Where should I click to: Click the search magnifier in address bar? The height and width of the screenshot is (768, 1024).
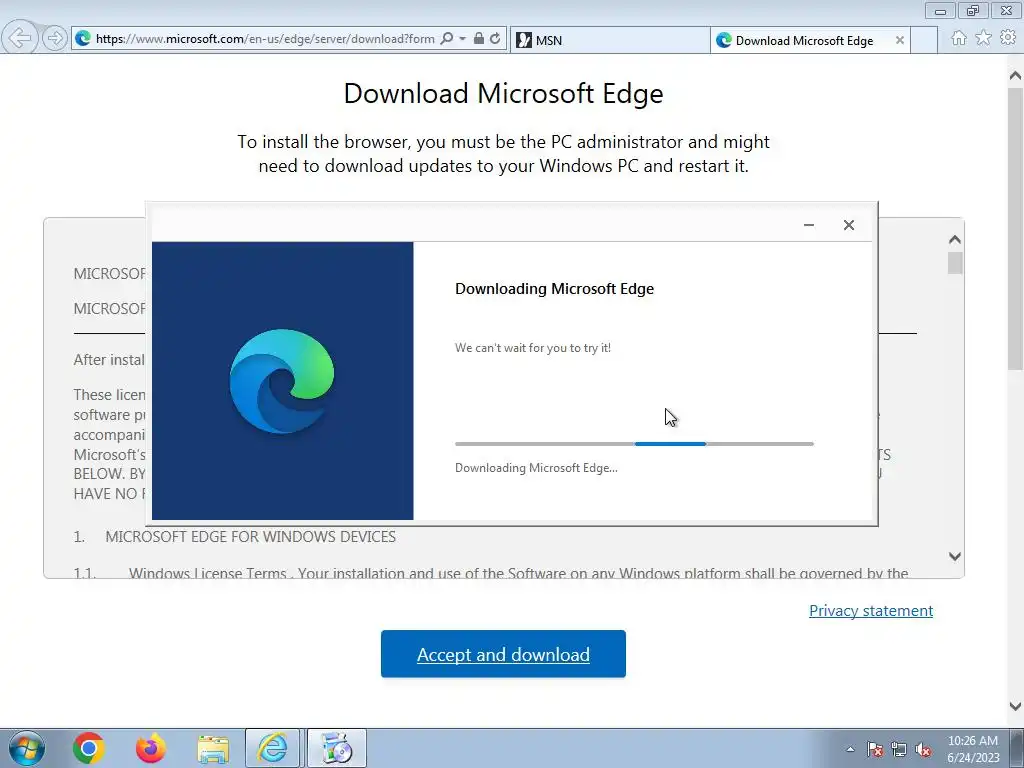(447, 39)
